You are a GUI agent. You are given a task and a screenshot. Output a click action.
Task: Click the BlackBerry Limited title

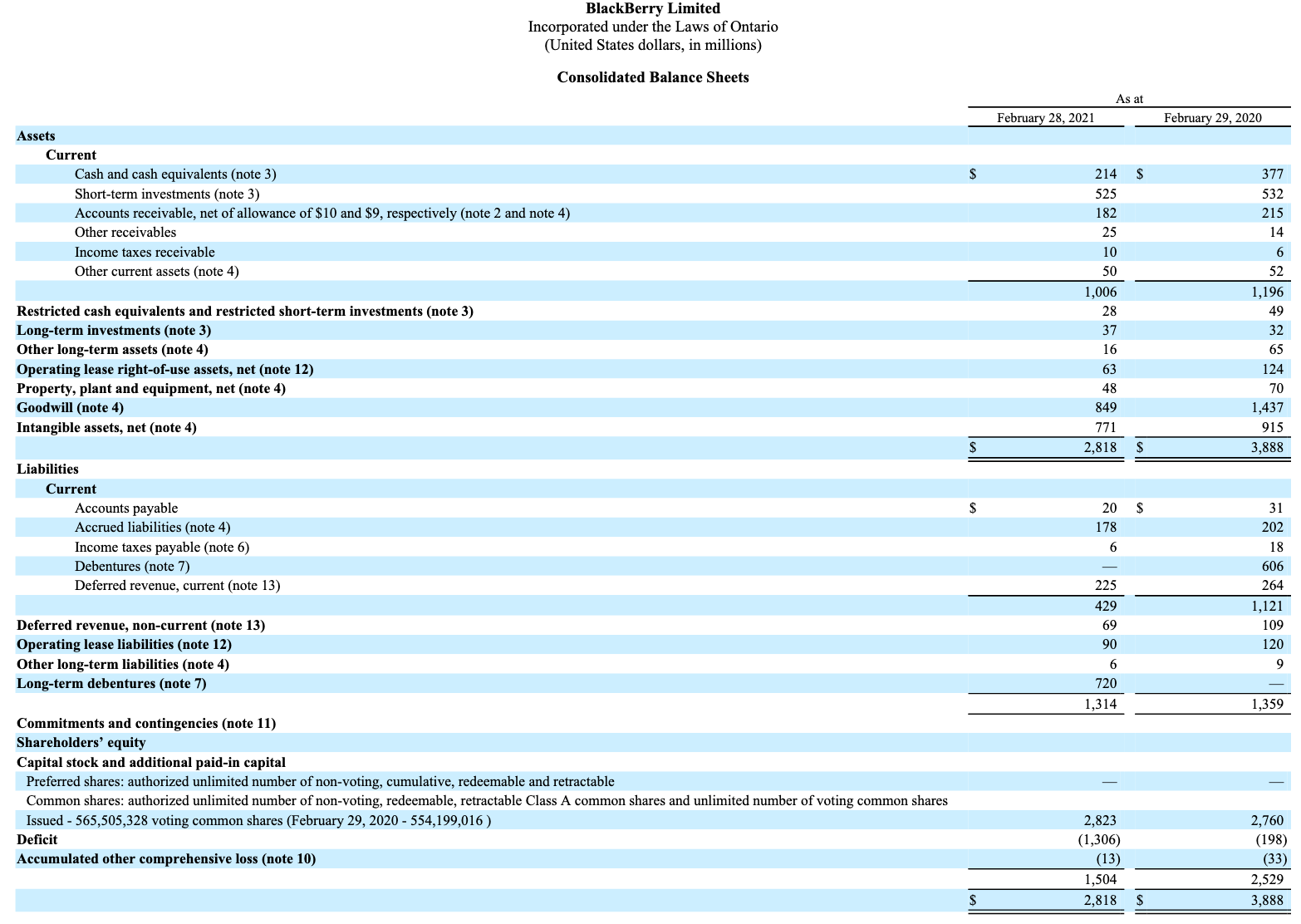coord(652,8)
